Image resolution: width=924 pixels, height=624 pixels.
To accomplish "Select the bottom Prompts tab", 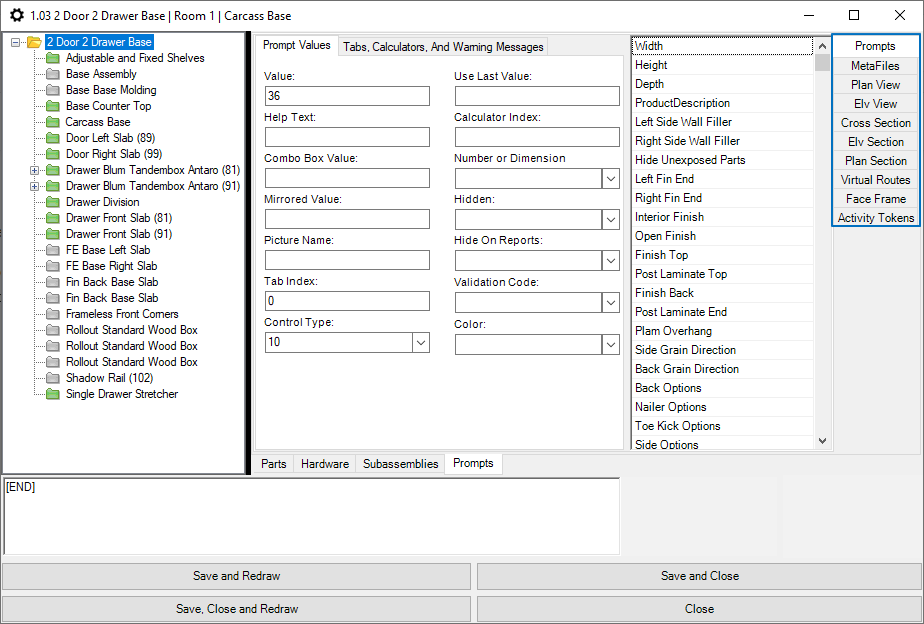I will pos(473,463).
